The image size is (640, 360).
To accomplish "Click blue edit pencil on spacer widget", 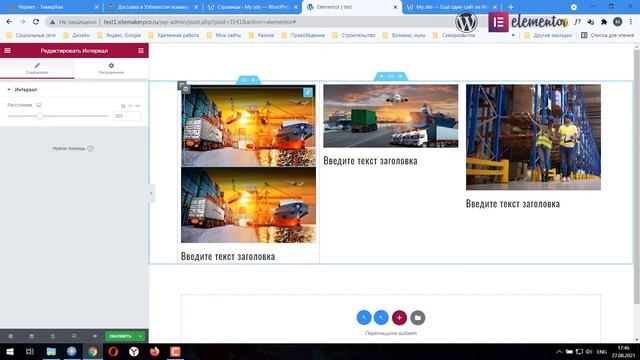I will tap(308, 92).
